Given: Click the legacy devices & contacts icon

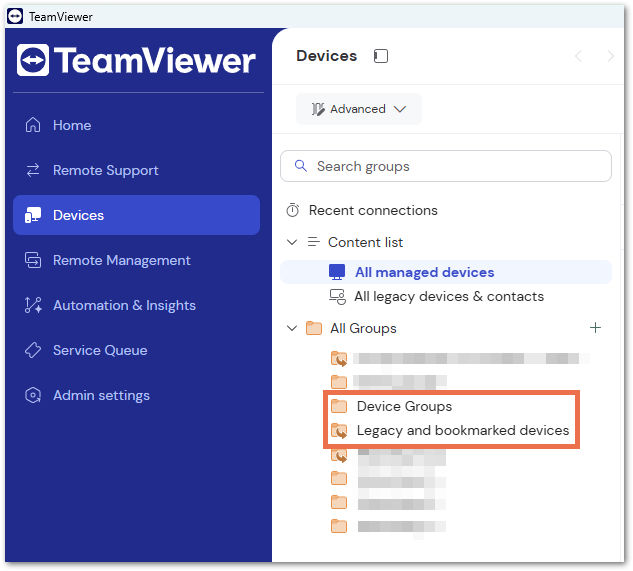Looking at the screenshot, I should pos(337,296).
